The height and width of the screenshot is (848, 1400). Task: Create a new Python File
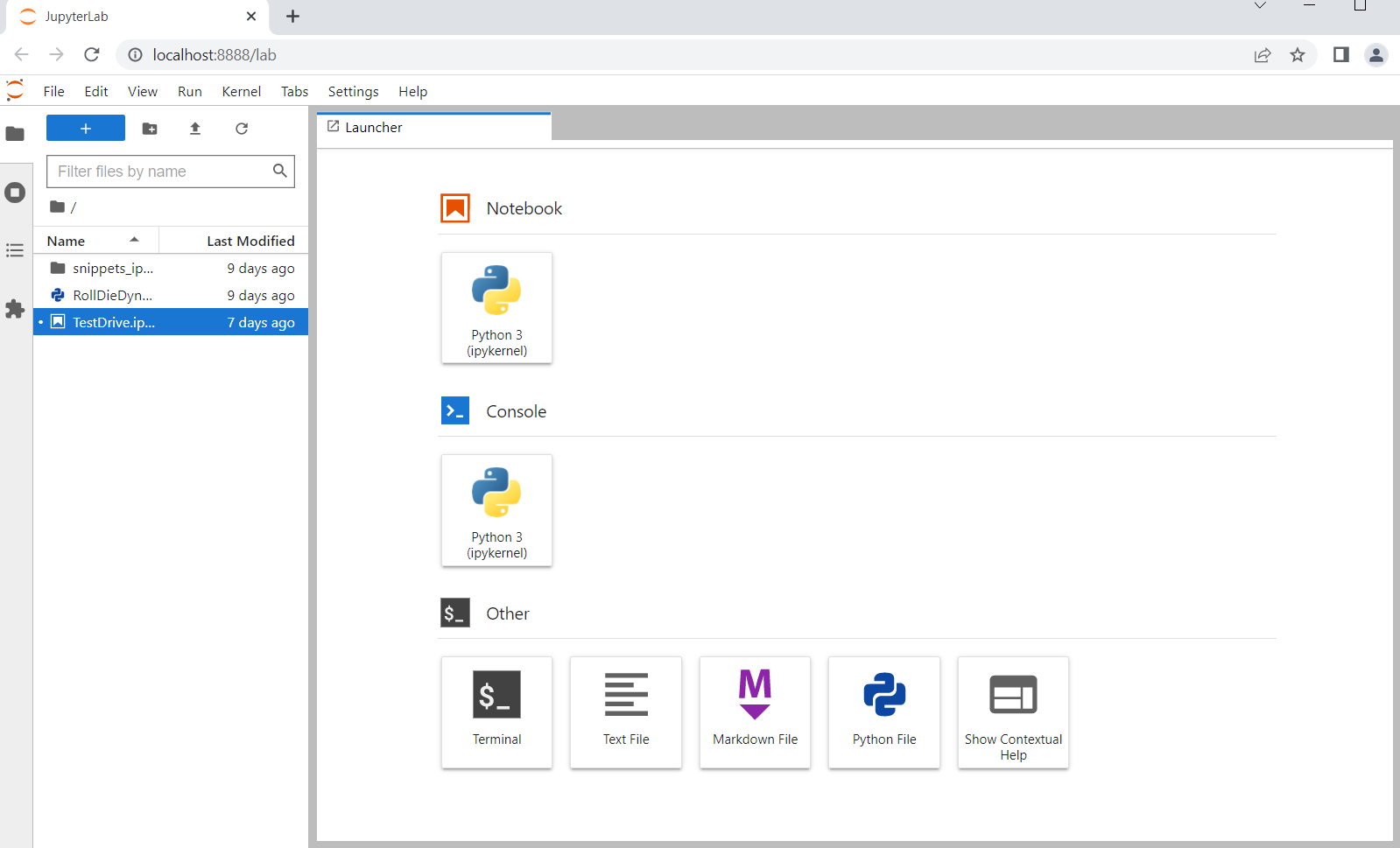click(x=884, y=712)
